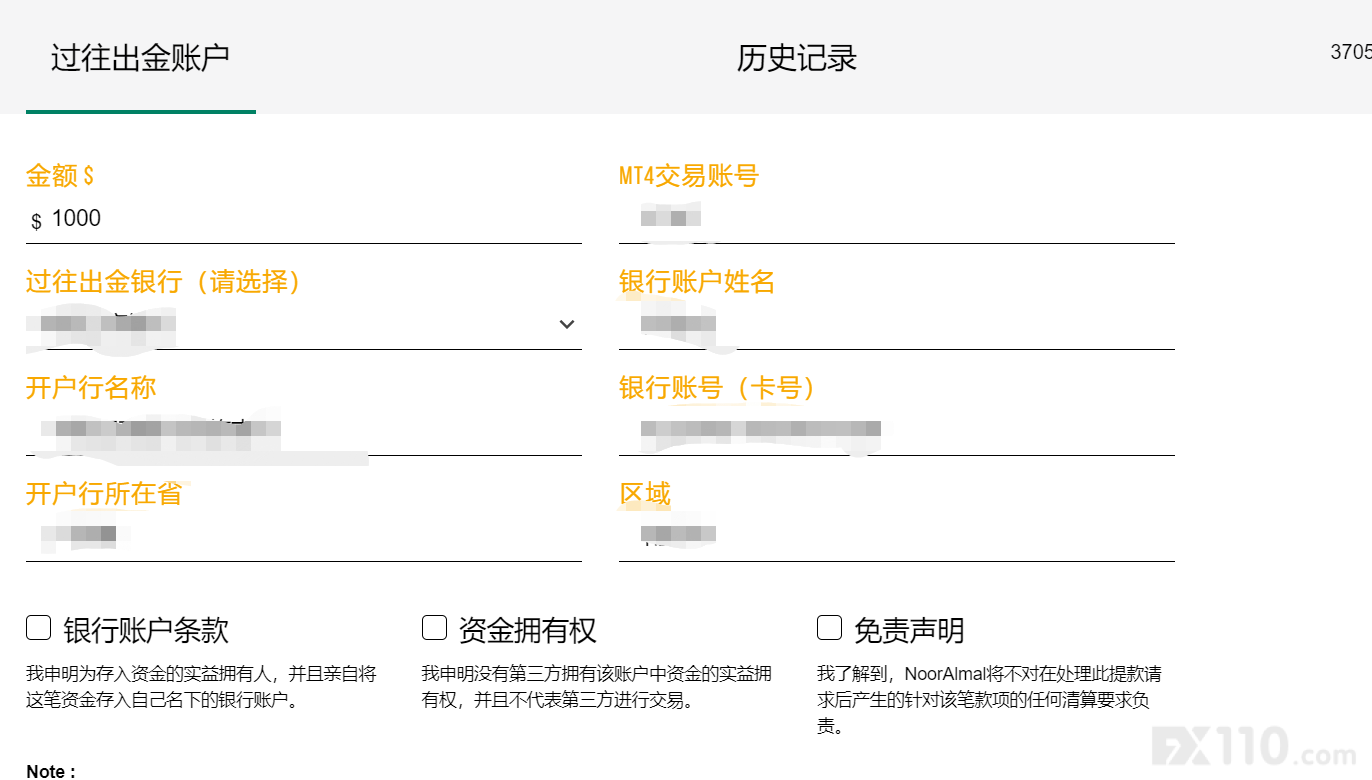This screenshot has width=1372, height=780.
Task: Click the MT4交易账号 input field
Action: point(897,219)
